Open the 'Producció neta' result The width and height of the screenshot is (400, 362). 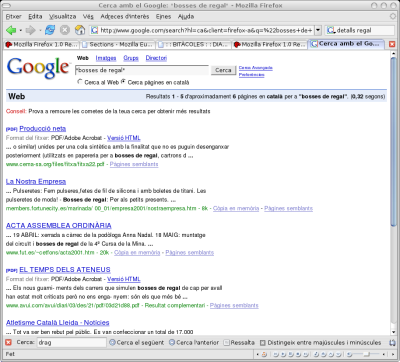point(42,129)
